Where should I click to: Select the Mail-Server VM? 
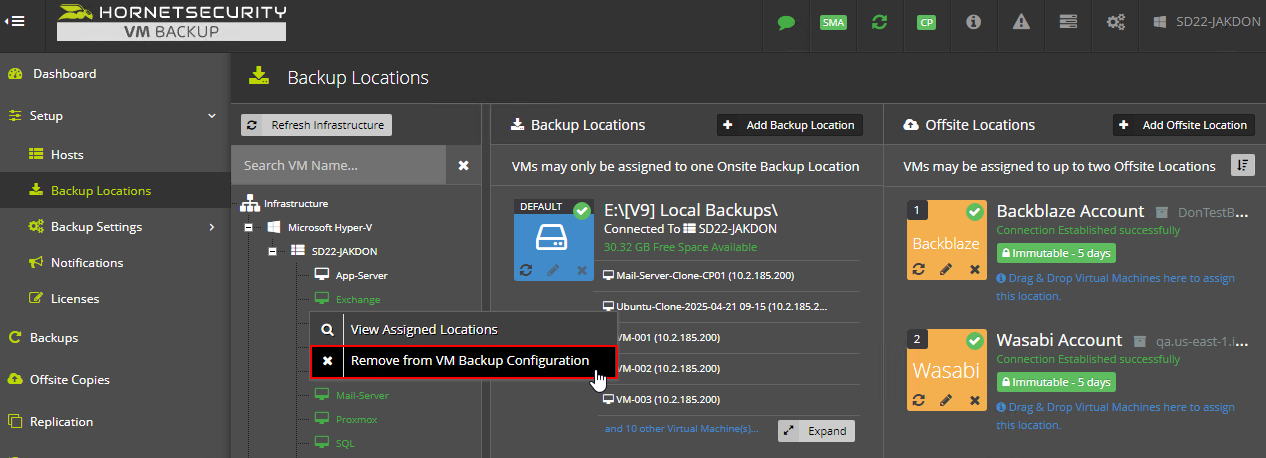[361, 395]
